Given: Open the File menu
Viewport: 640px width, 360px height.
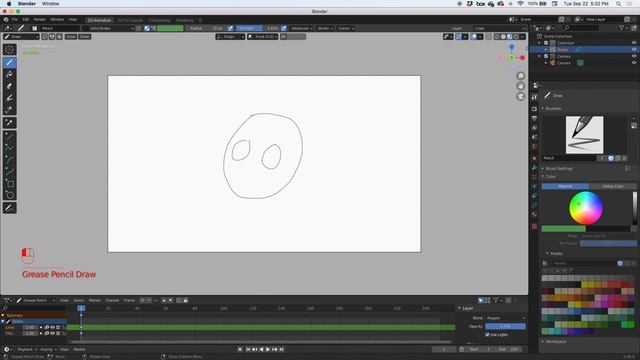Looking at the screenshot, I should tap(15, 20).
